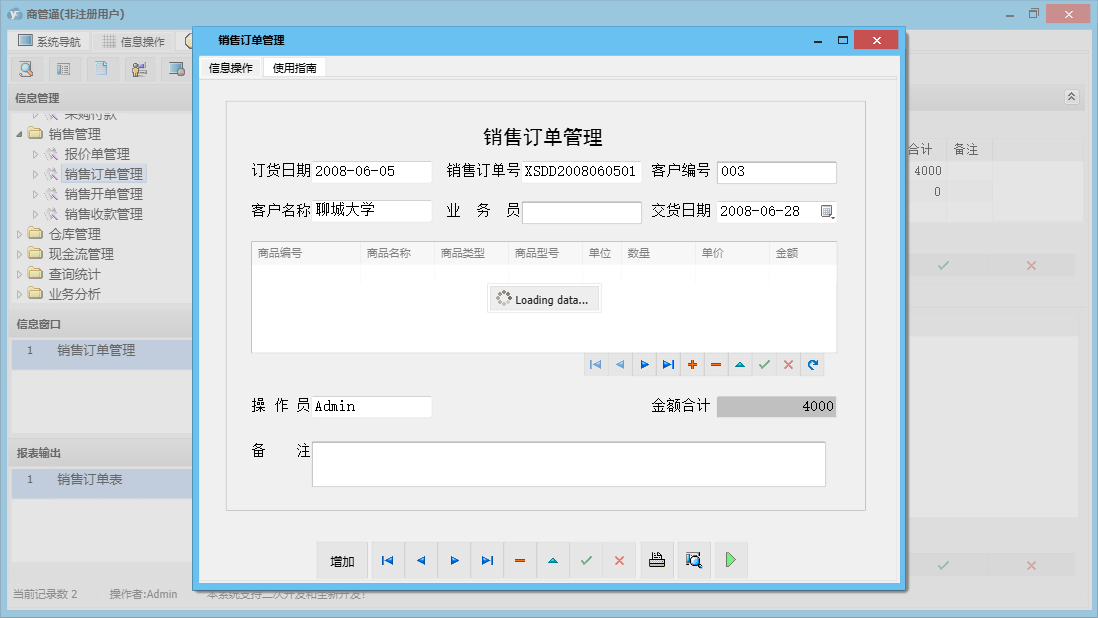Cancel edits with the red X icon
1098x618 pixels.
[x=788, y=364]
